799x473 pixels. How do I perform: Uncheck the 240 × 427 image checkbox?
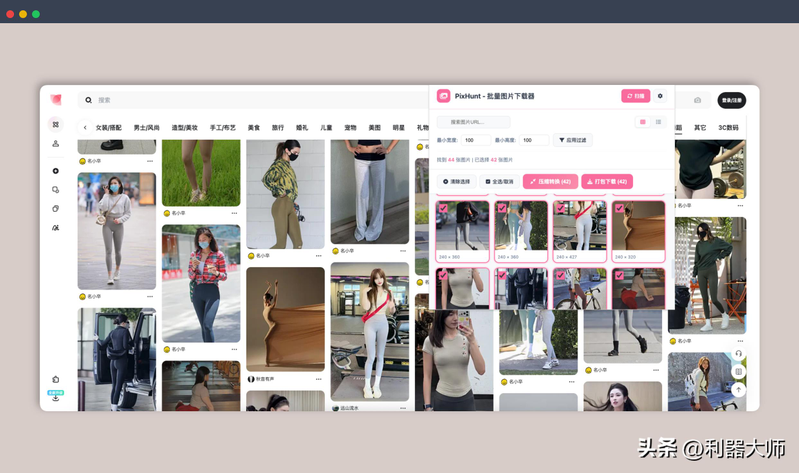click(561, 208)
